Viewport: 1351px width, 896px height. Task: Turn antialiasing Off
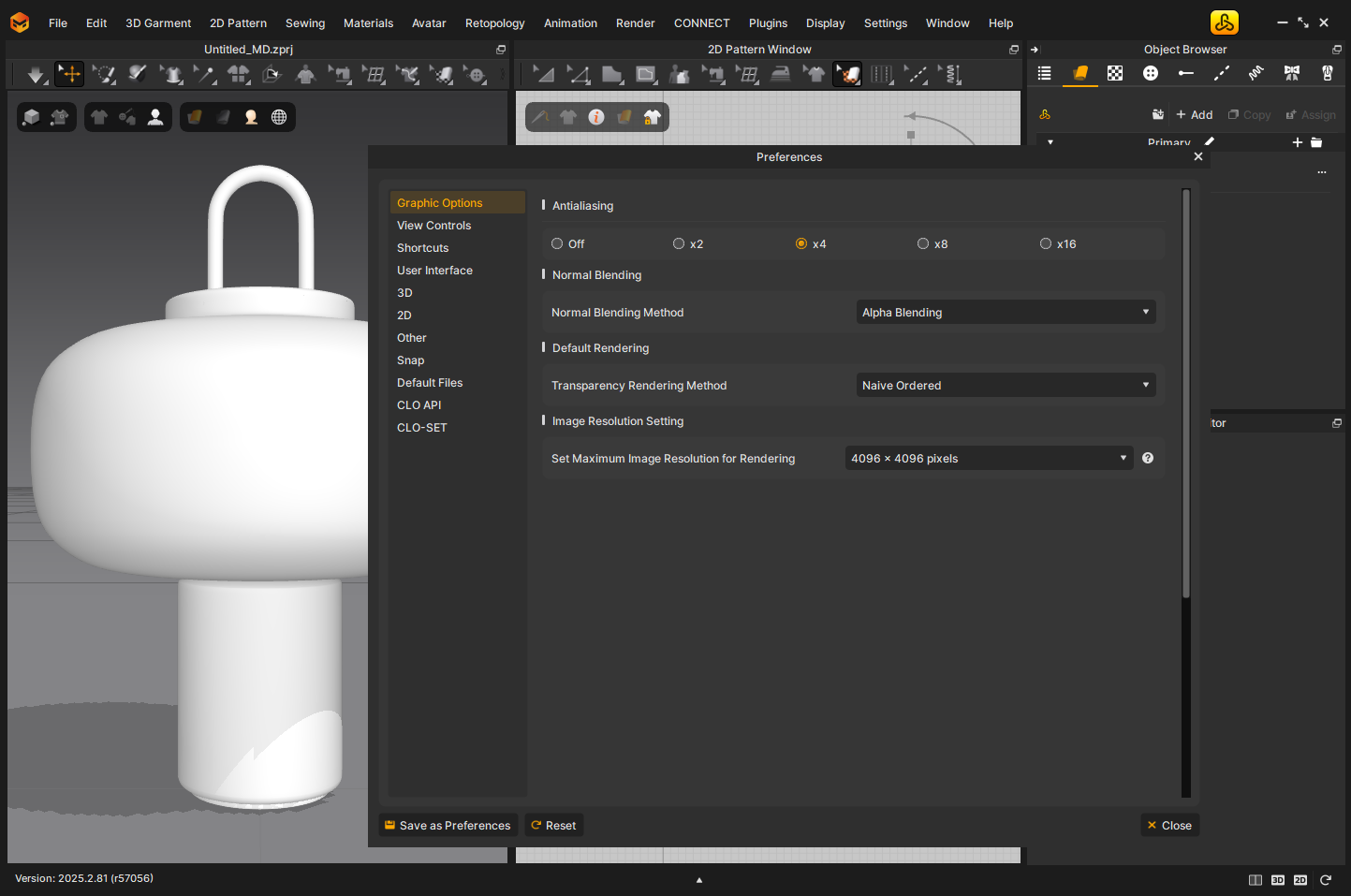557,244
